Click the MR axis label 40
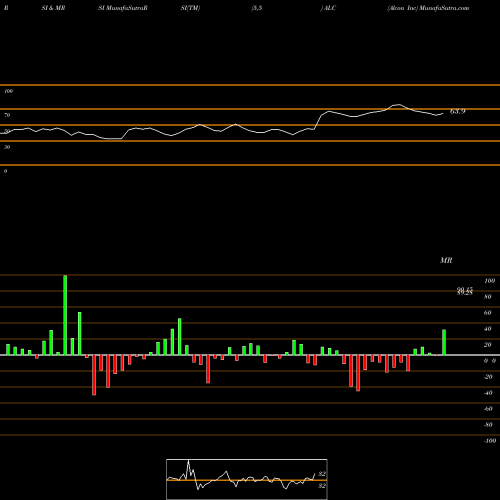The height and width of the screenshot is (500, 500). pyautogui.click(x=488, y=329)
